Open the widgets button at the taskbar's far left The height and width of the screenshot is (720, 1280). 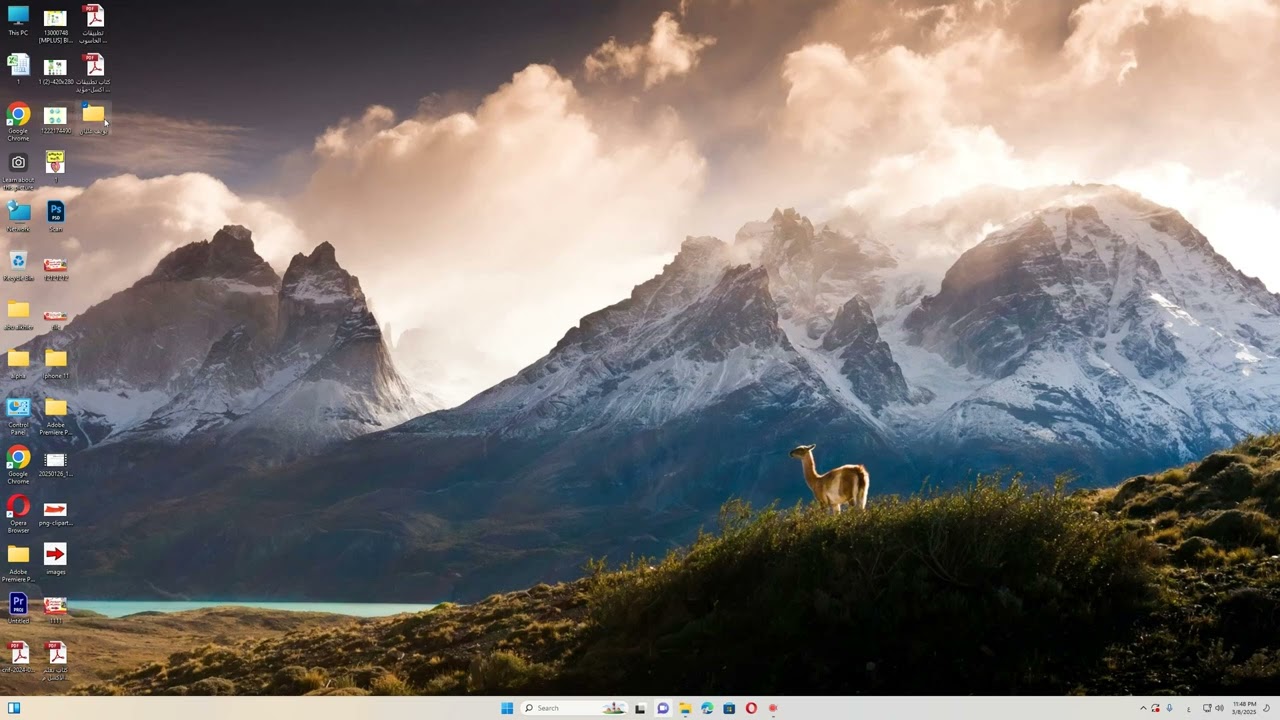click(x=14, y=708)
